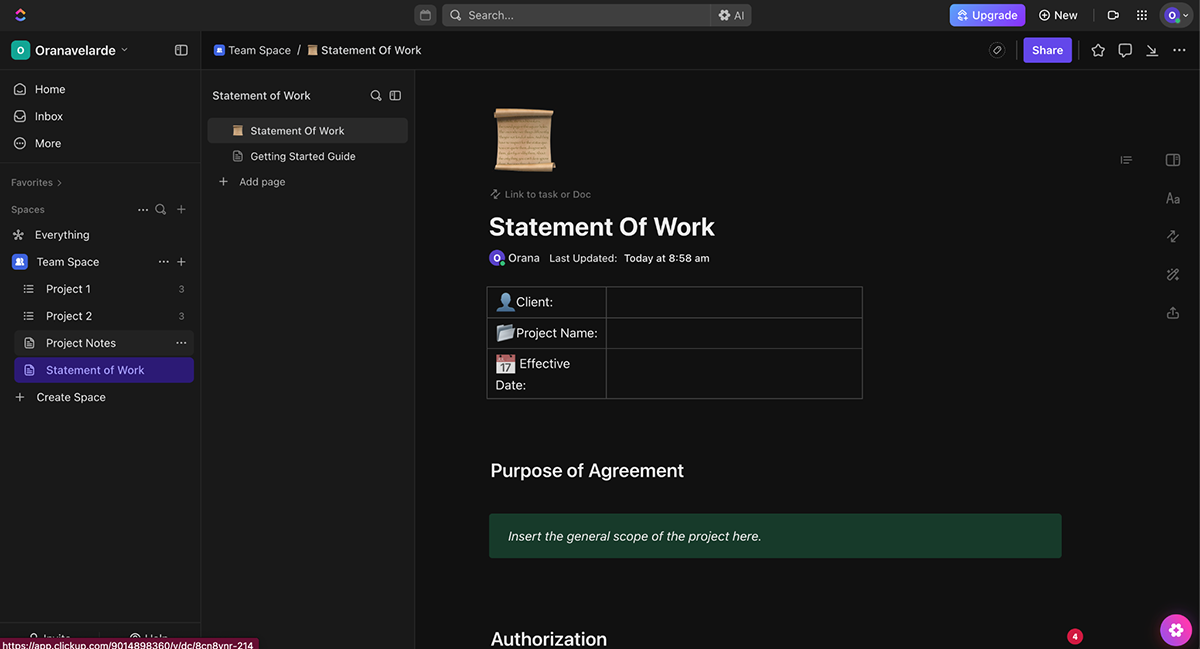
Task: Click the scroll emoji page icon
Action: click(x=523, y=139)
